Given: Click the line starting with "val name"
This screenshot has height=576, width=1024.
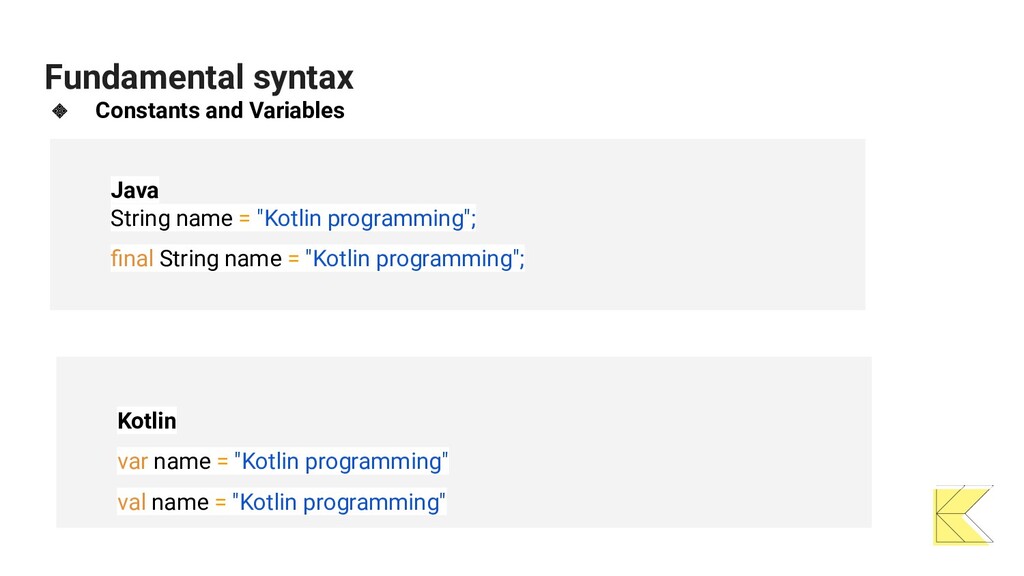Looking at the screenshot, I should [x=281, y=502].
